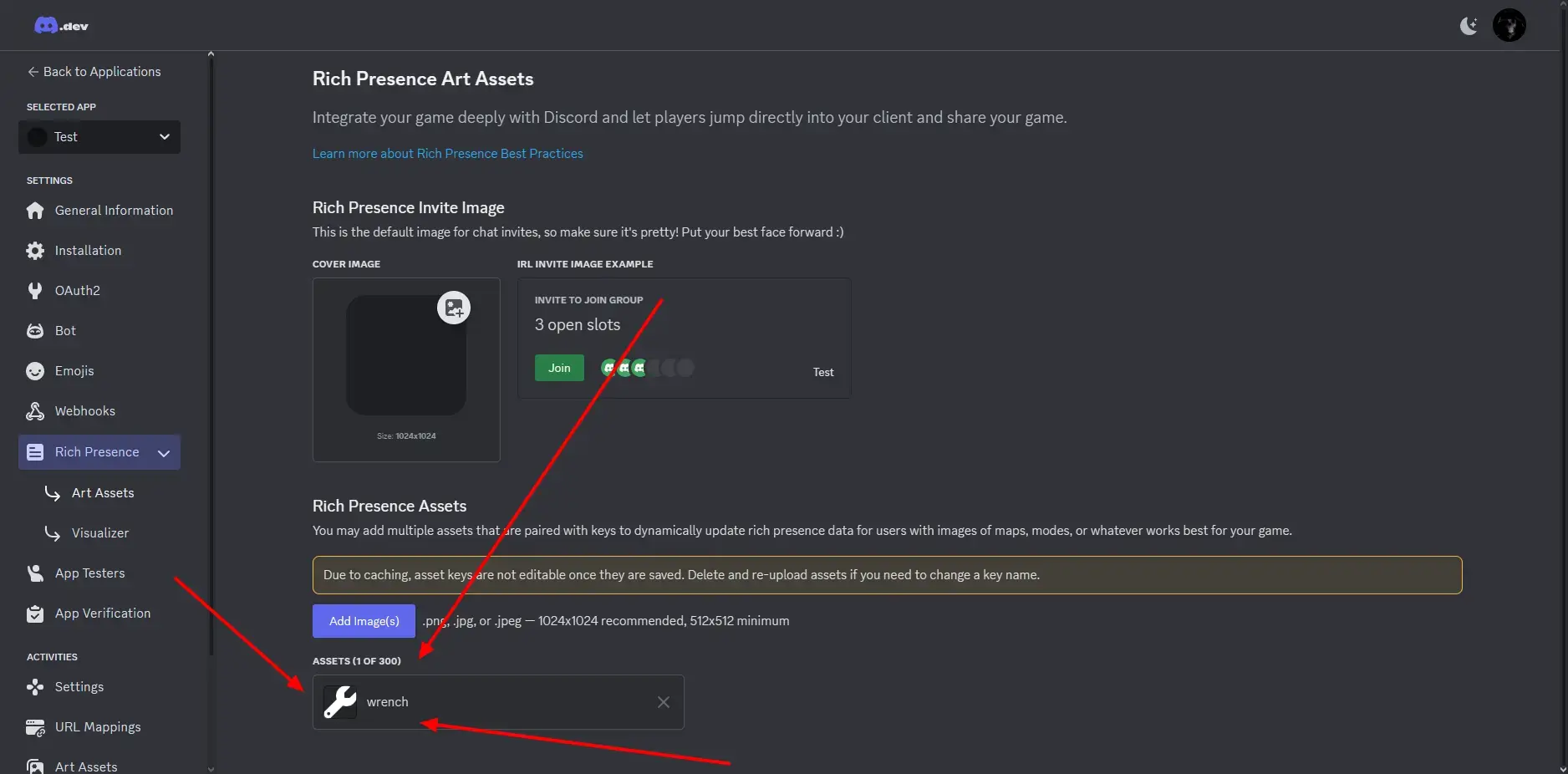Click the Discord dev logo
1568x774 pixels.
(61, 26)
